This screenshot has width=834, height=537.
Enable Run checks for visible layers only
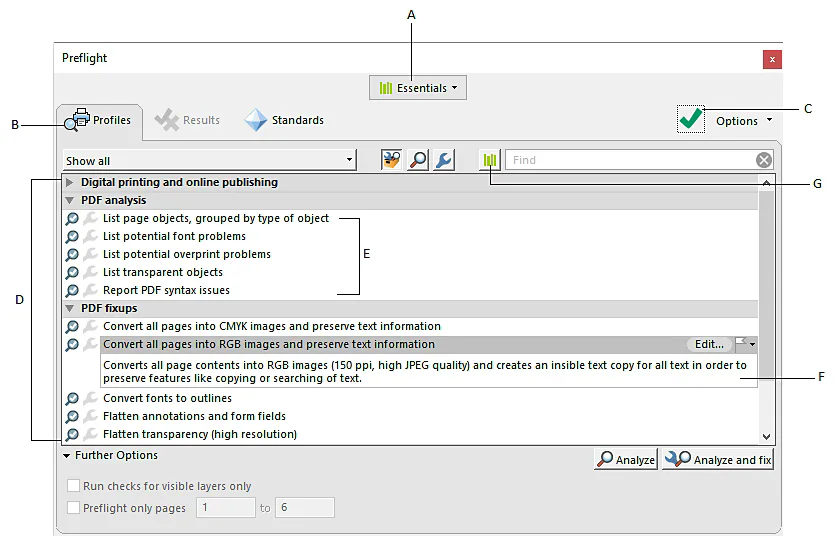[73, 486]
